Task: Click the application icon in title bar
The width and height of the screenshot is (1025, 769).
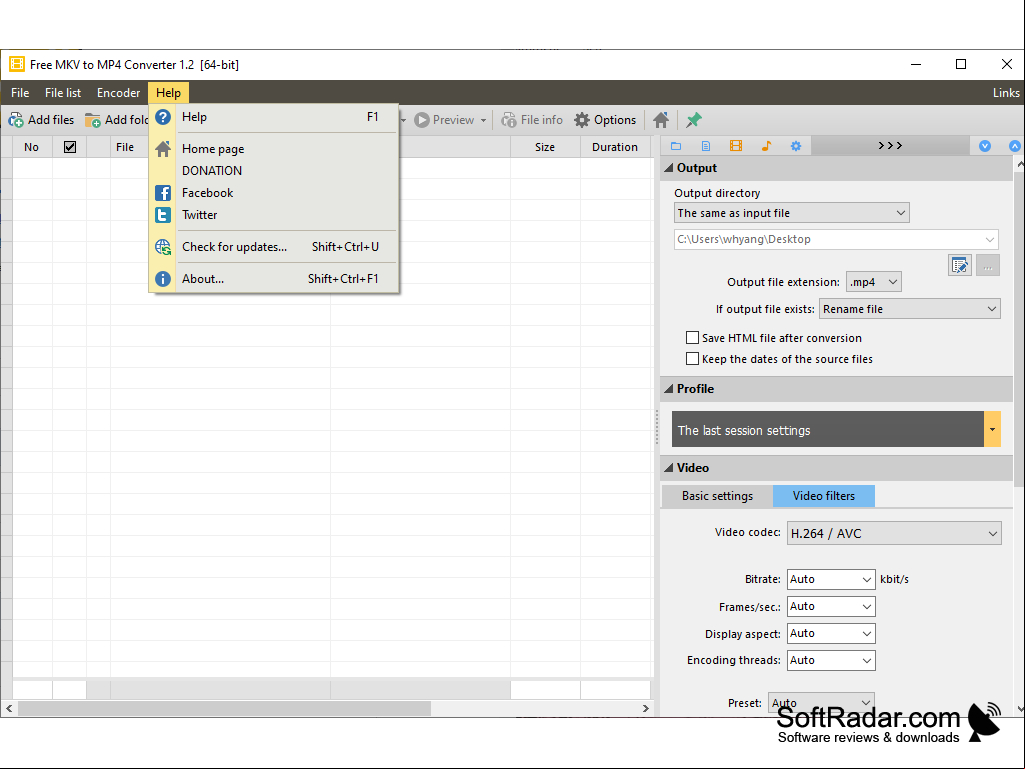Action: (x=17, y=64)
